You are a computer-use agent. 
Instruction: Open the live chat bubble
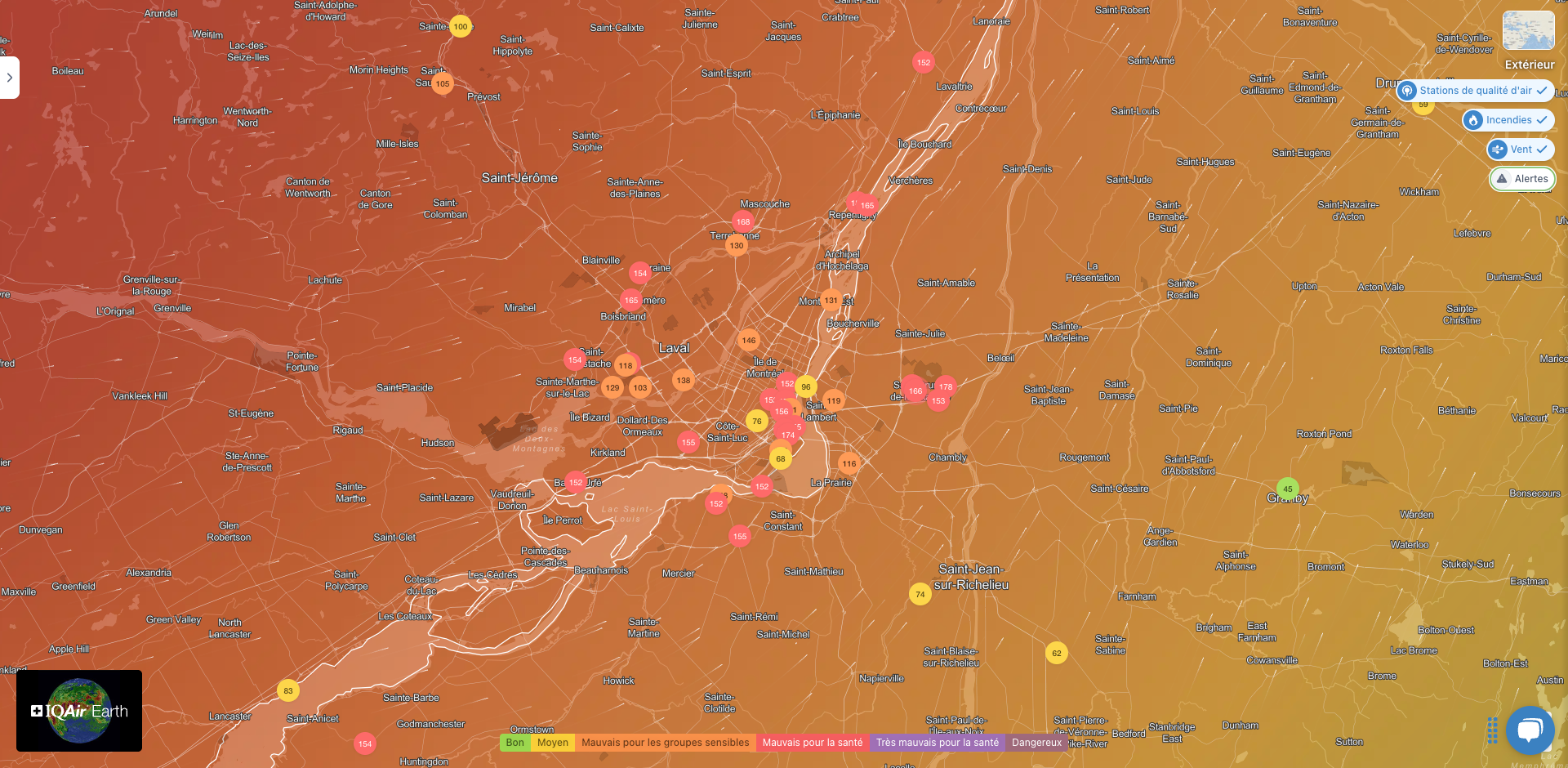[x=1530, y=730]
